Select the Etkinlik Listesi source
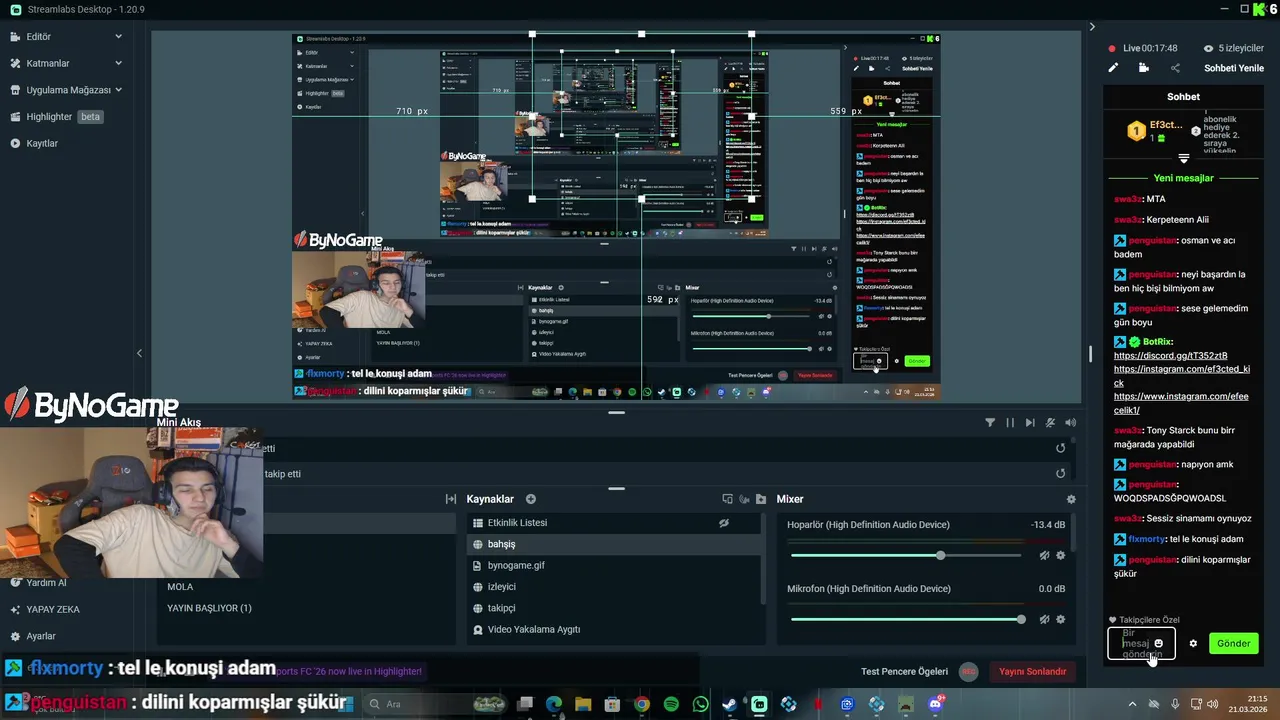 (613, 523)
